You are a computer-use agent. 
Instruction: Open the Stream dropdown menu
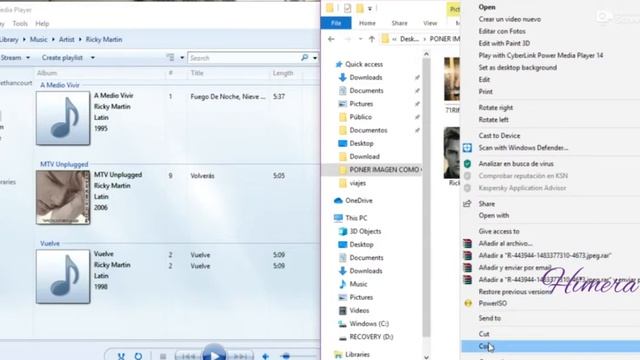point(15,58)
